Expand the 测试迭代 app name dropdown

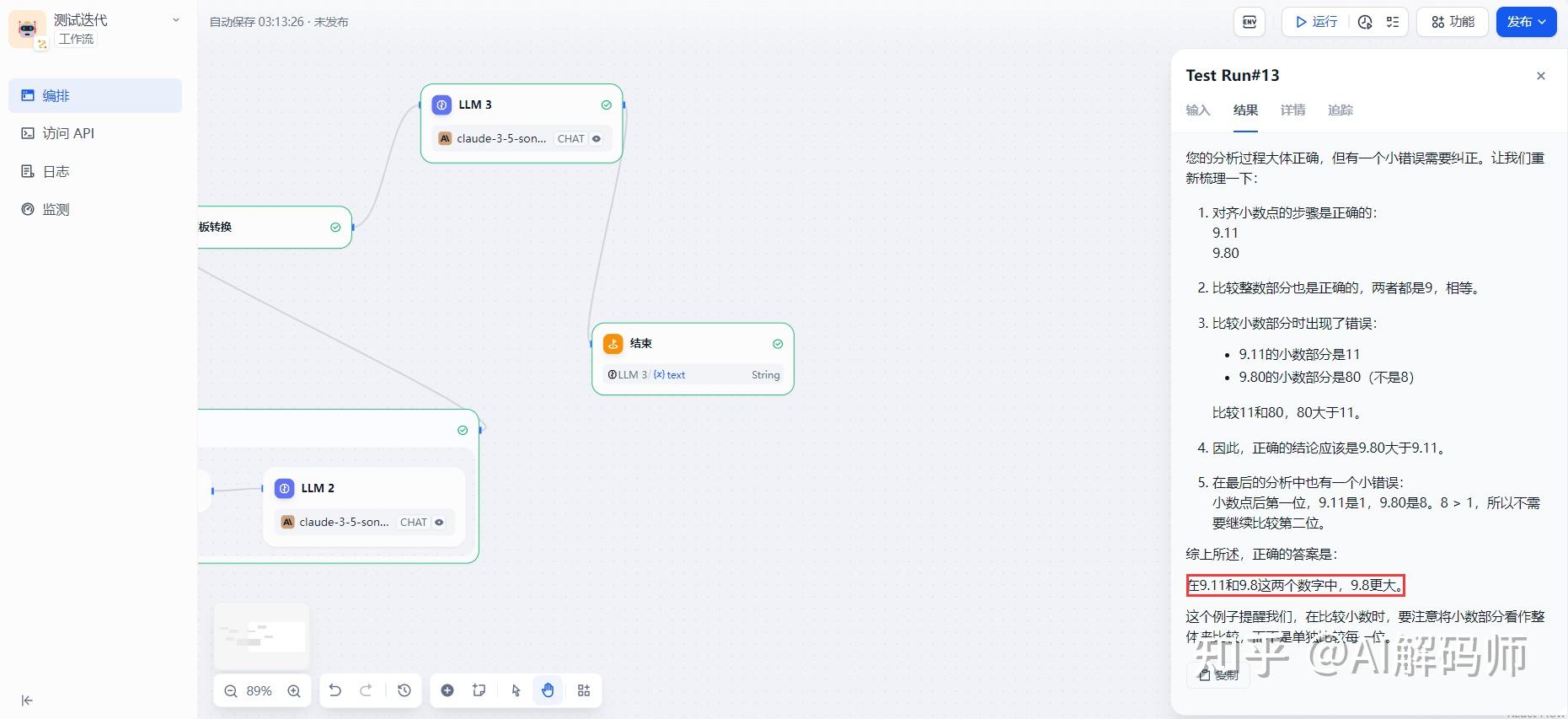pos(175,20)
